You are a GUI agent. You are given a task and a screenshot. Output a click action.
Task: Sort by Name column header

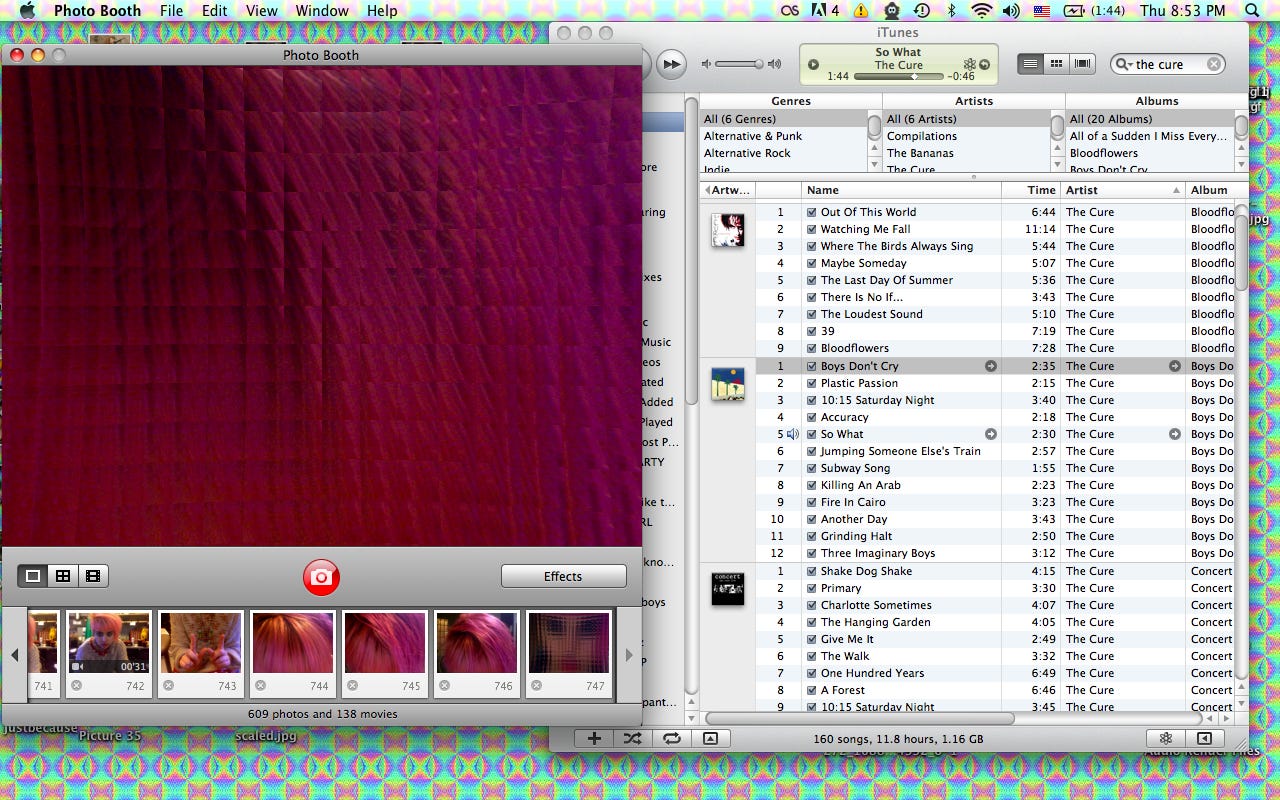pos(901,190)
